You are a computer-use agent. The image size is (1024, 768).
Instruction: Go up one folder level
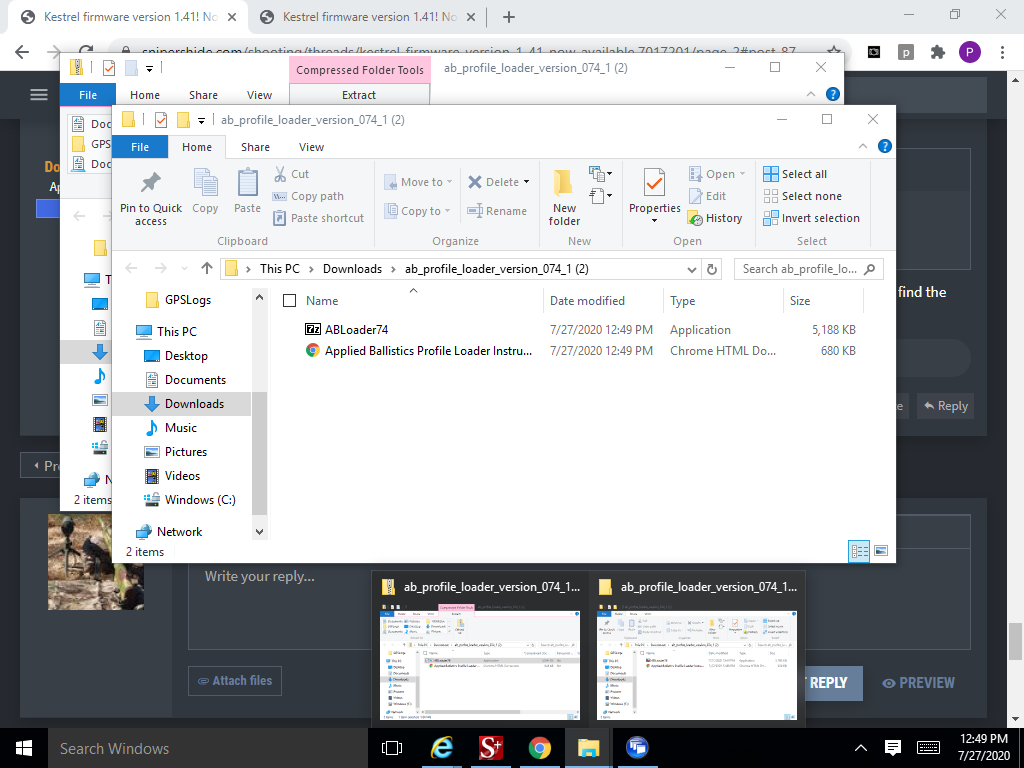[x=207, y=268]
